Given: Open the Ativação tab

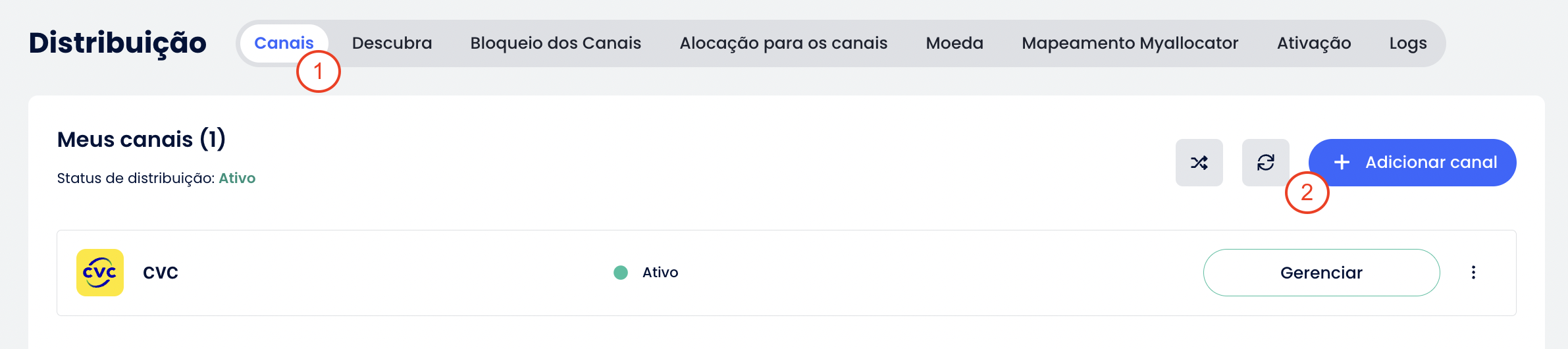Looking at the screenshot, I should (x=1314, y=43).
